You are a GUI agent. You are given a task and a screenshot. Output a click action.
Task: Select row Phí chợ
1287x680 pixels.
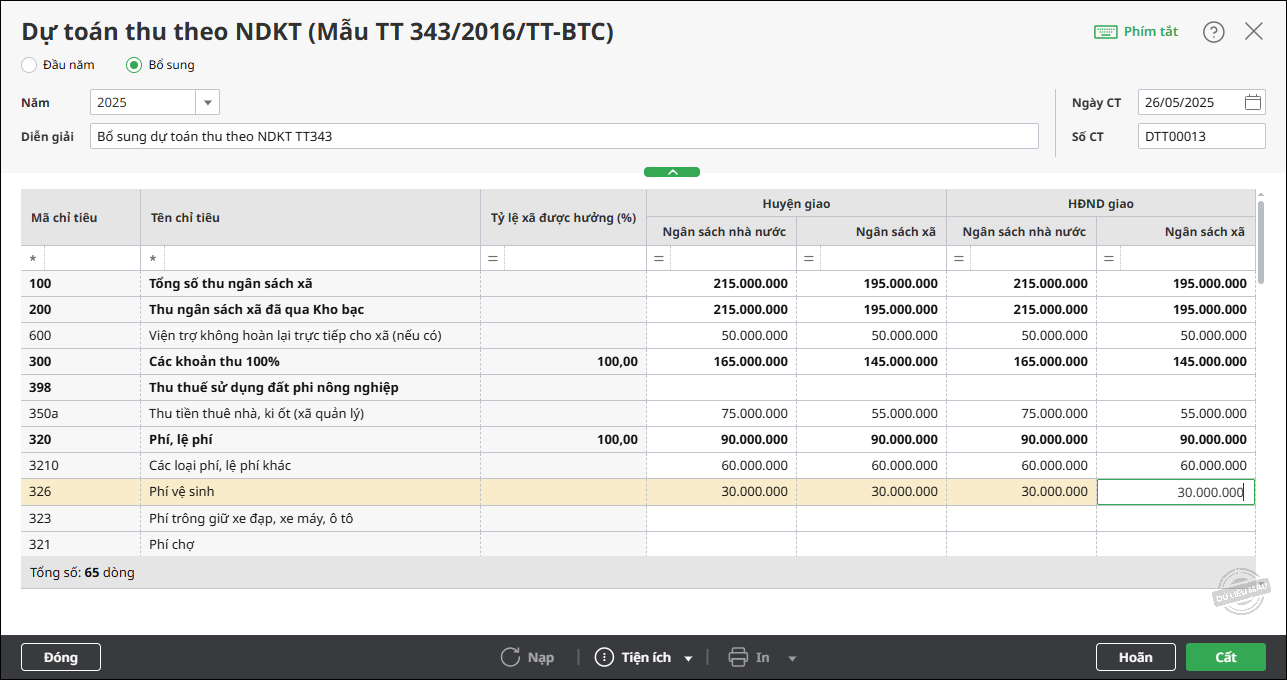click(638, 544)
